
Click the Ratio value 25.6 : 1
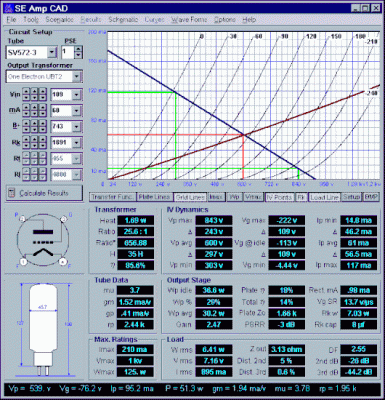(x=135, y=231)
